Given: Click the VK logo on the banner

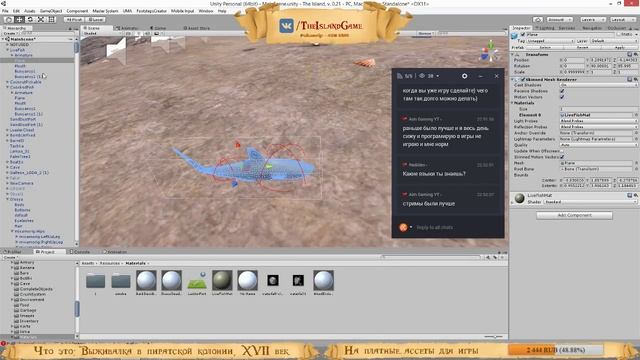Looking at the screenshot, I should tap(286, 25).
